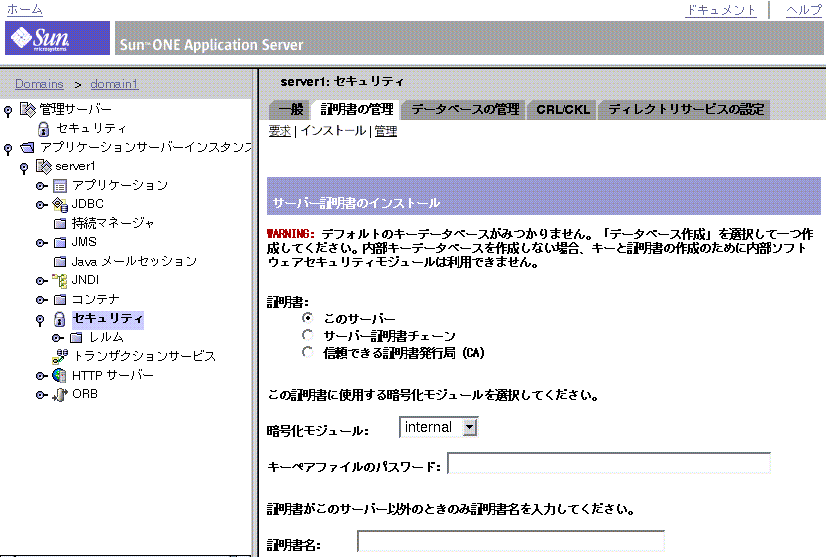Expand the JMS tree node
826x557 pixels.
[42, 243]
